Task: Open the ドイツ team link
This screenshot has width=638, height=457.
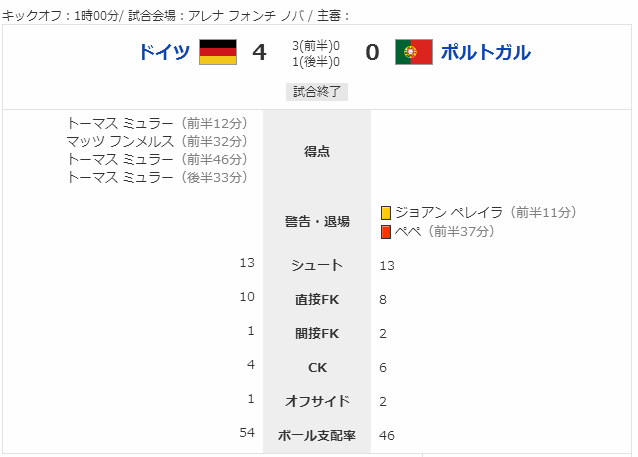Action: coord(164,52)
